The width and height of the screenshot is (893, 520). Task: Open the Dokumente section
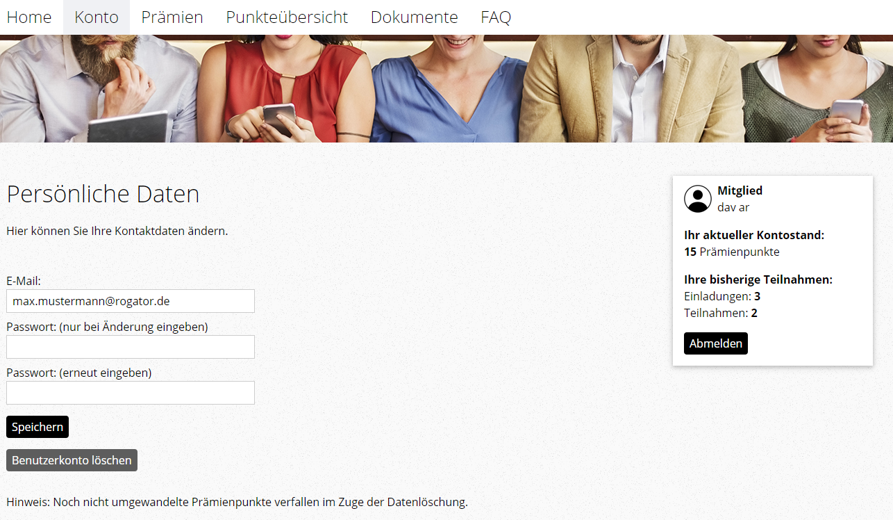tap(414, 17)
